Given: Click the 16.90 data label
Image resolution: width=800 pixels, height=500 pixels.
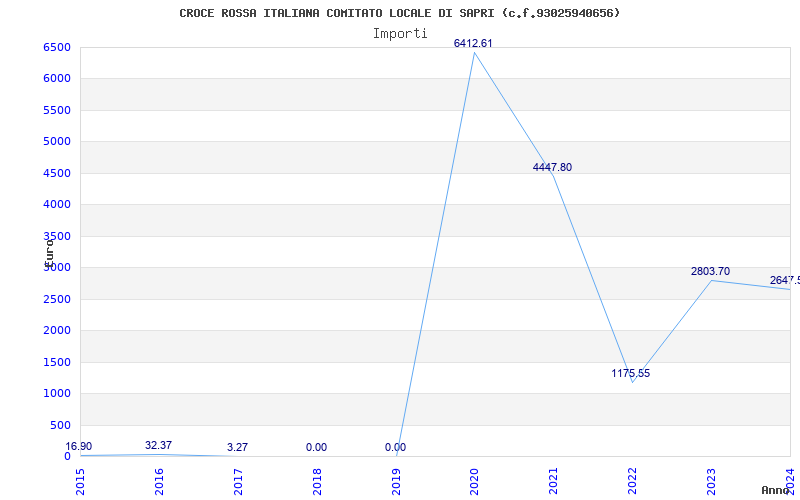Looking at the screenshot, I should pyautogui.click(x=79, y=446).
